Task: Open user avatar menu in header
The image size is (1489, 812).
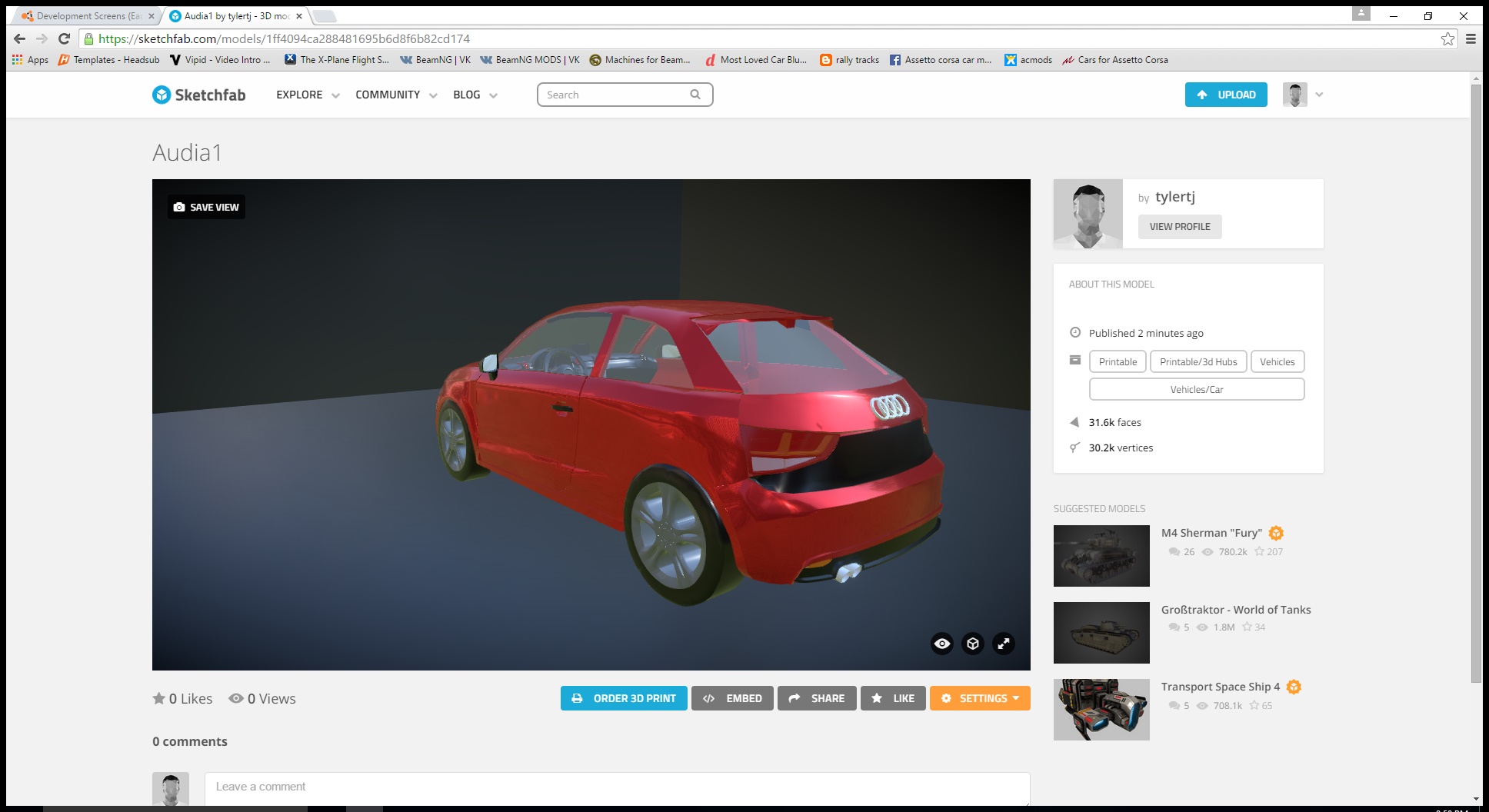Action: [1295, 95]
